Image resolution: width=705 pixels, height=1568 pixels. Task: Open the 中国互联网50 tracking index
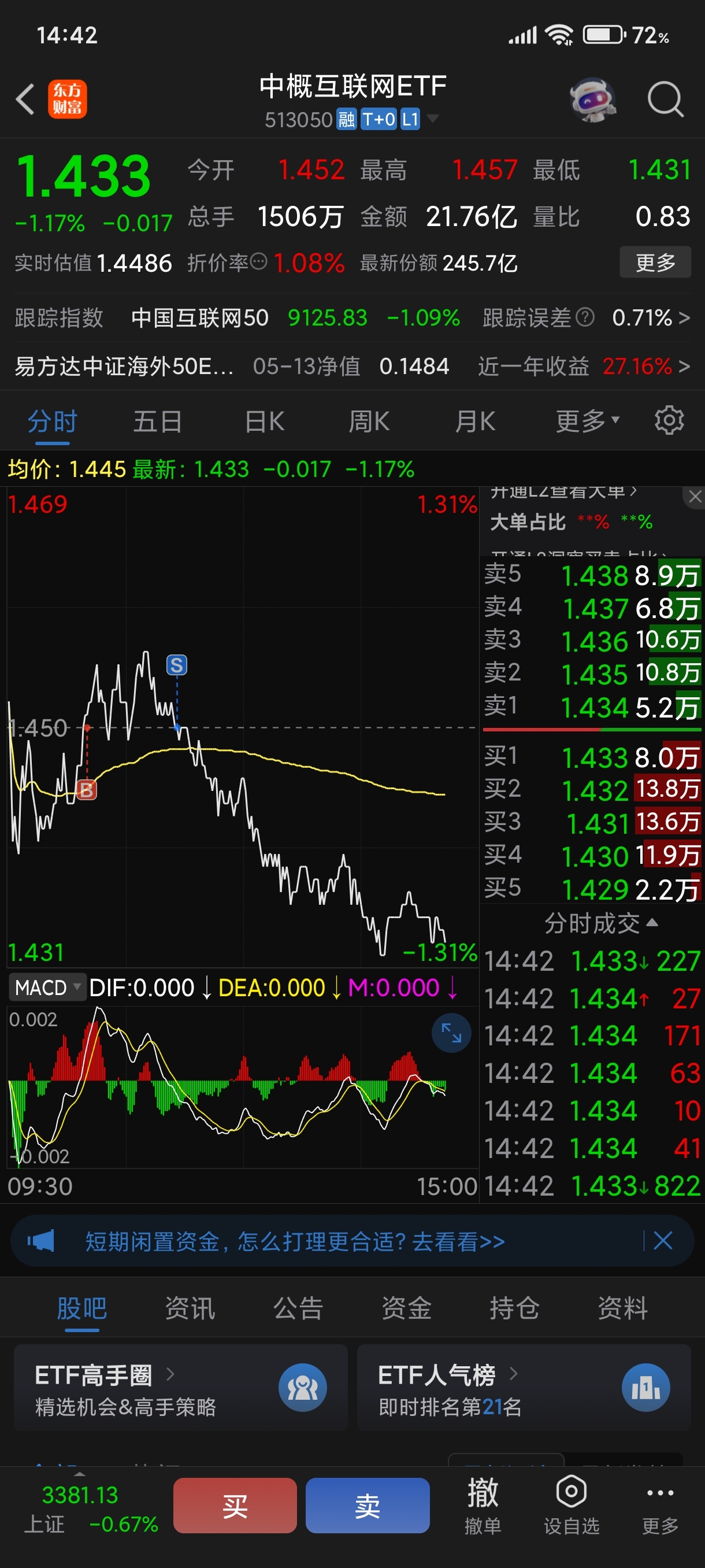[x=200, y=317]
